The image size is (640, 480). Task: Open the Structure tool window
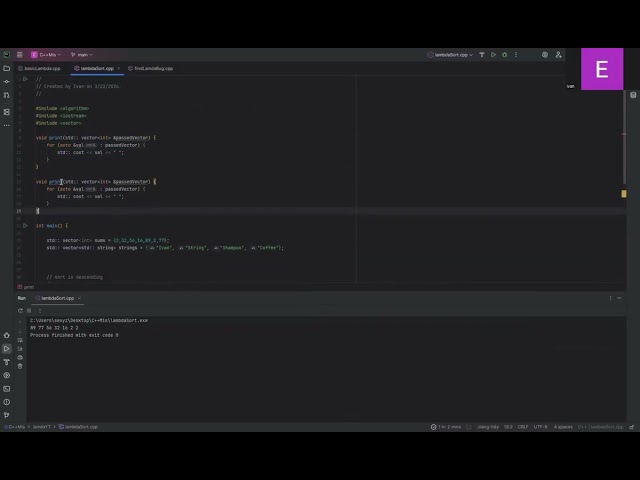(x=7, y=112)
